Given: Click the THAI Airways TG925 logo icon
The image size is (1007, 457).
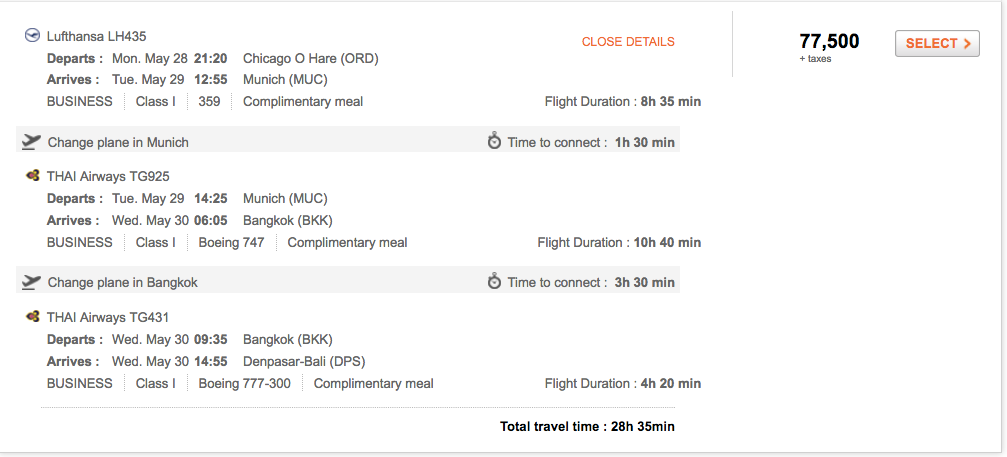Looking at the screenshot, I should [32, 176].
